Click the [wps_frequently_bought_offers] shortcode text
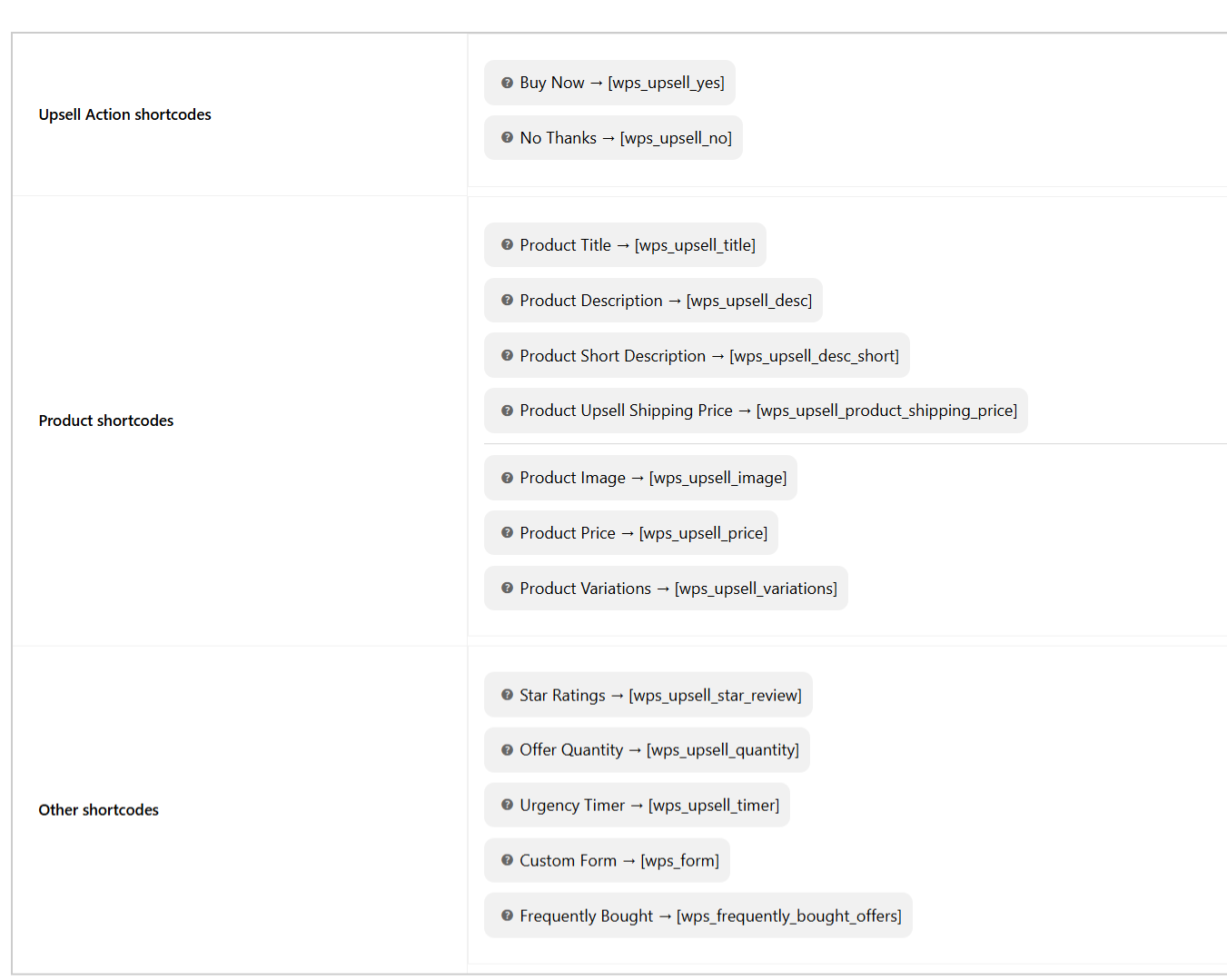Screen dimensions: 1227x980 pos(788,916)
